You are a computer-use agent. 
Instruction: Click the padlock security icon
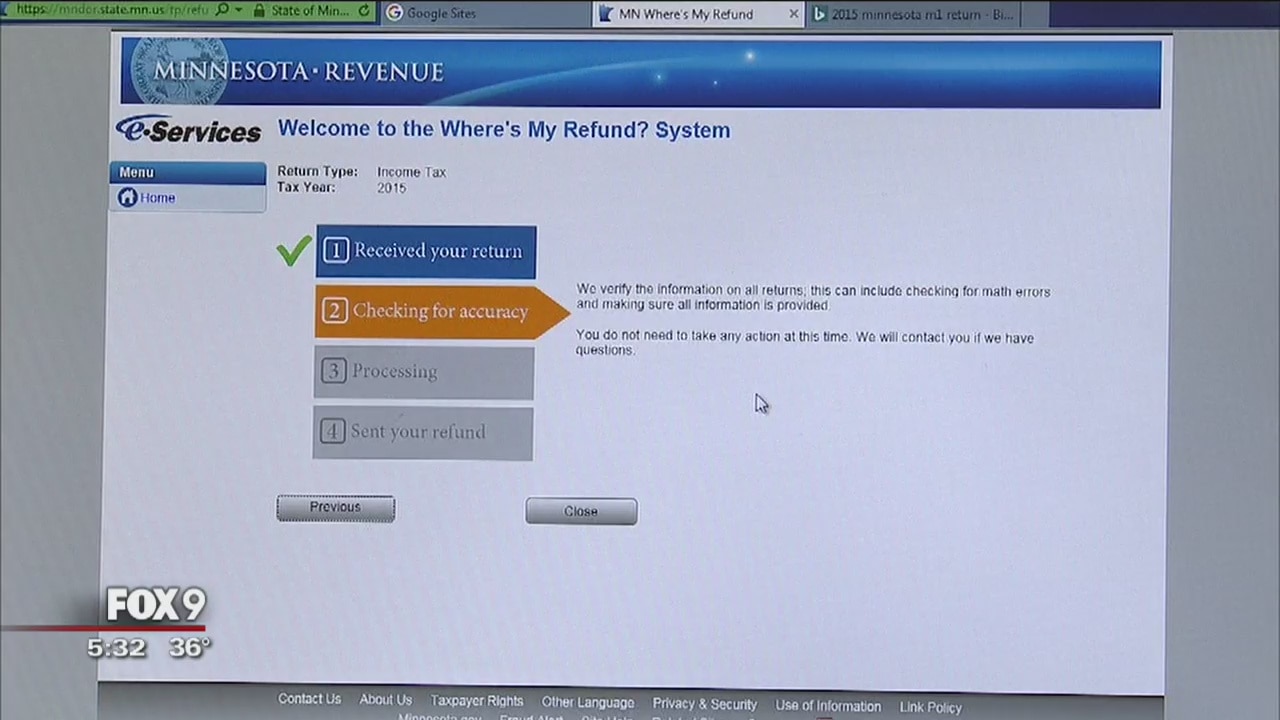[x=259, y=11]
